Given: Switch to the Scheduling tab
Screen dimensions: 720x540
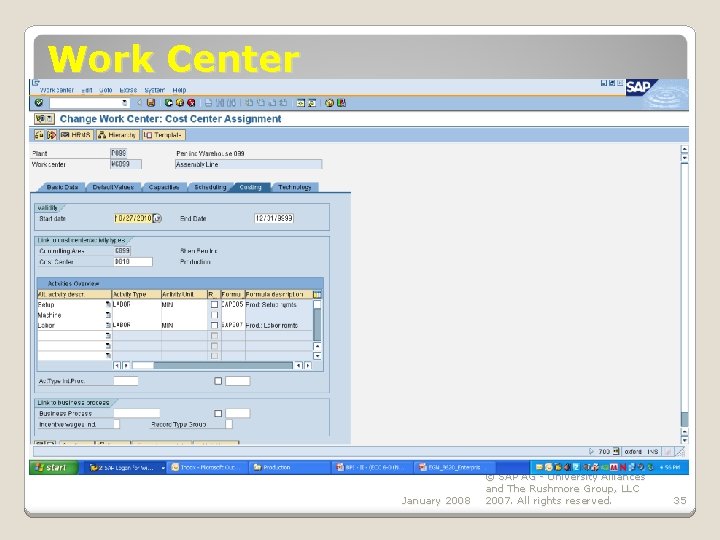Looking at the screenshot, I should (210, 187).
